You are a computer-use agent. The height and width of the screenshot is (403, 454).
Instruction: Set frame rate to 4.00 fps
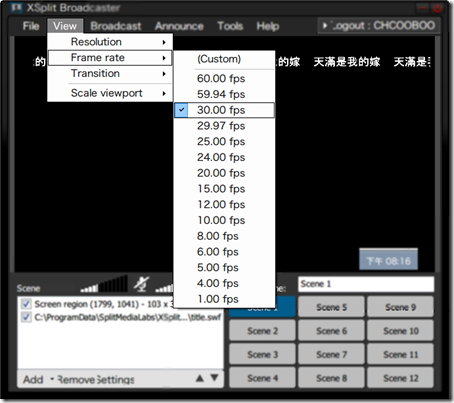click(224, 283)
